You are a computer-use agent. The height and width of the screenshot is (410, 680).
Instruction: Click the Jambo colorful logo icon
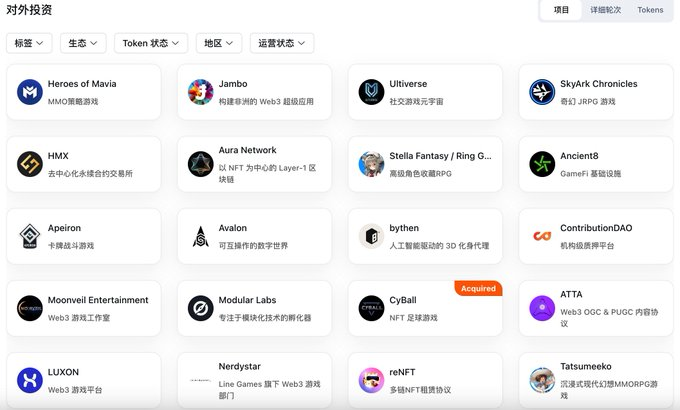click(200, 92)
